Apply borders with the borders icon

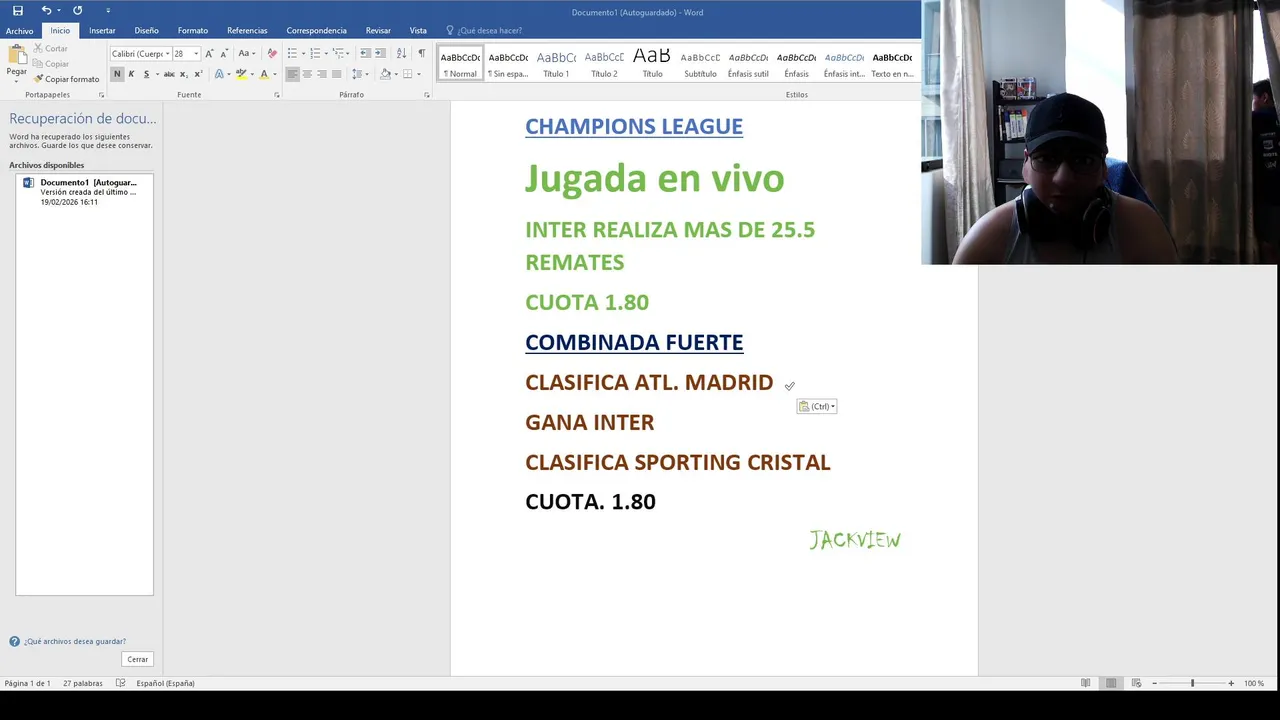[x=407, y=74]
